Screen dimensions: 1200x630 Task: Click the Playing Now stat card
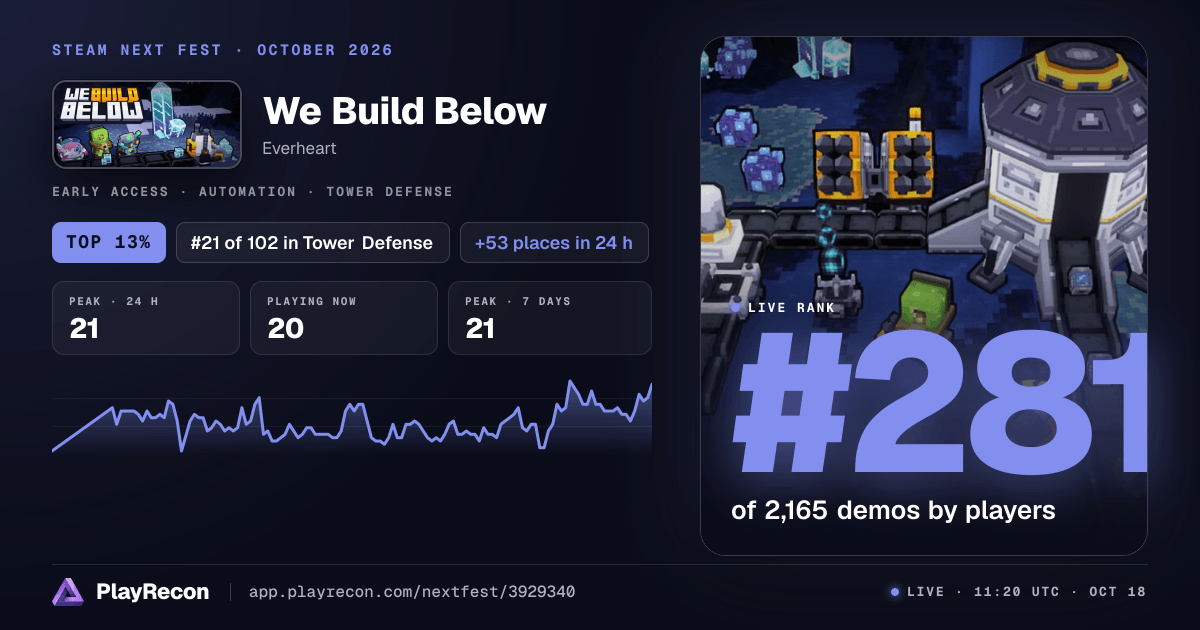[344, 318]
